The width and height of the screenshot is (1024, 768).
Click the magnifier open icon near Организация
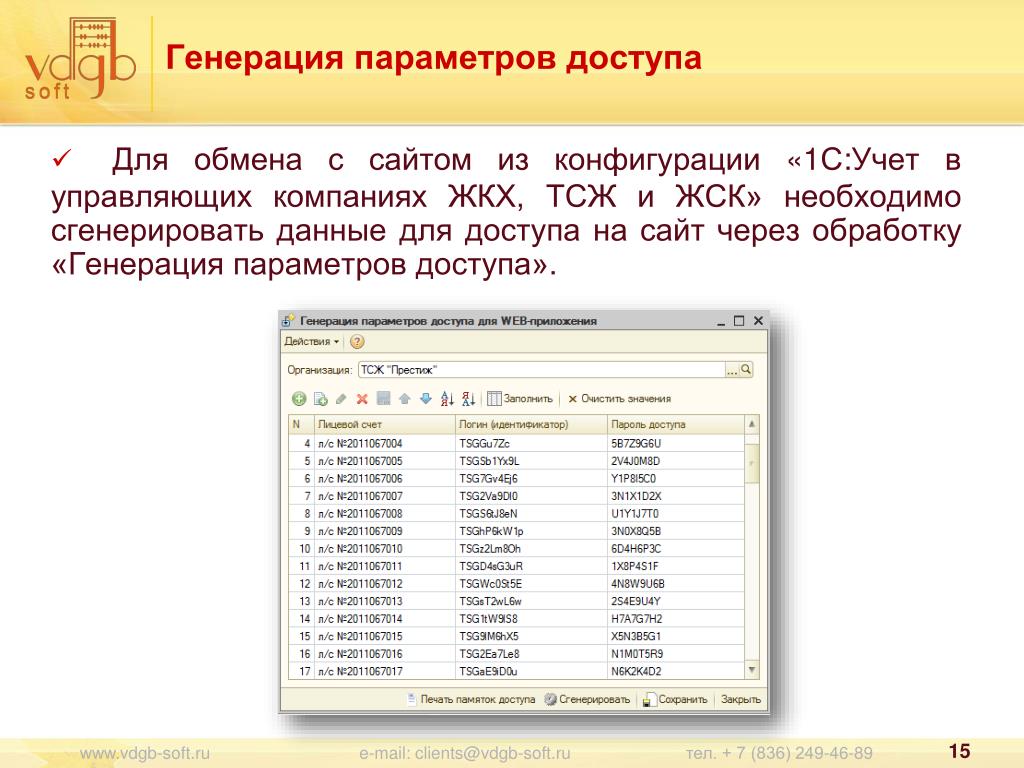pyautogui.click(x=746, y=370)
